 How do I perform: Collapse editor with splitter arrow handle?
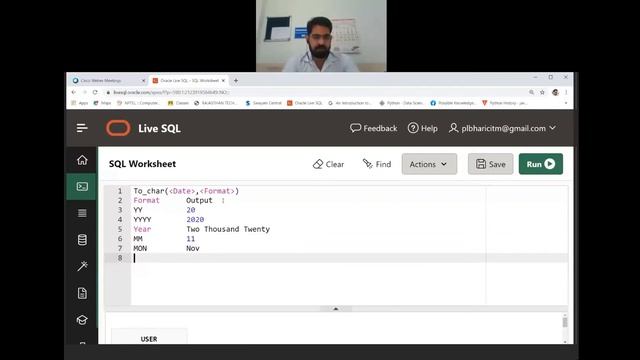click(x=336, y=309)
